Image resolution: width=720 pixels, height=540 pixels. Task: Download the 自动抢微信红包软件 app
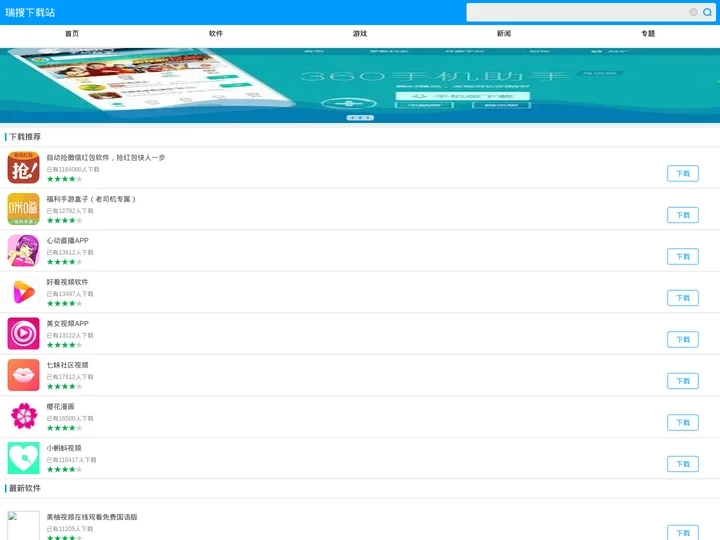pyautogui.click(x=683, y=174)
